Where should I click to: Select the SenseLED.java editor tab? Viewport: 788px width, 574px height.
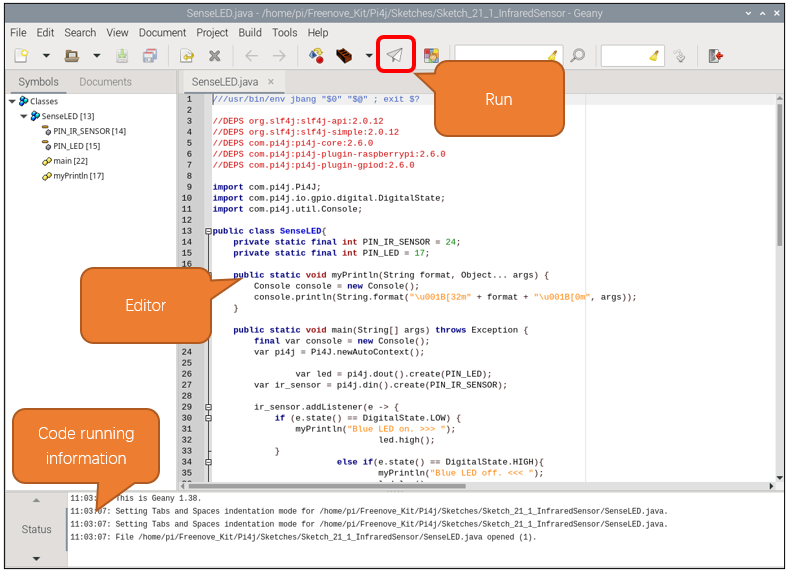click(225, 82)
